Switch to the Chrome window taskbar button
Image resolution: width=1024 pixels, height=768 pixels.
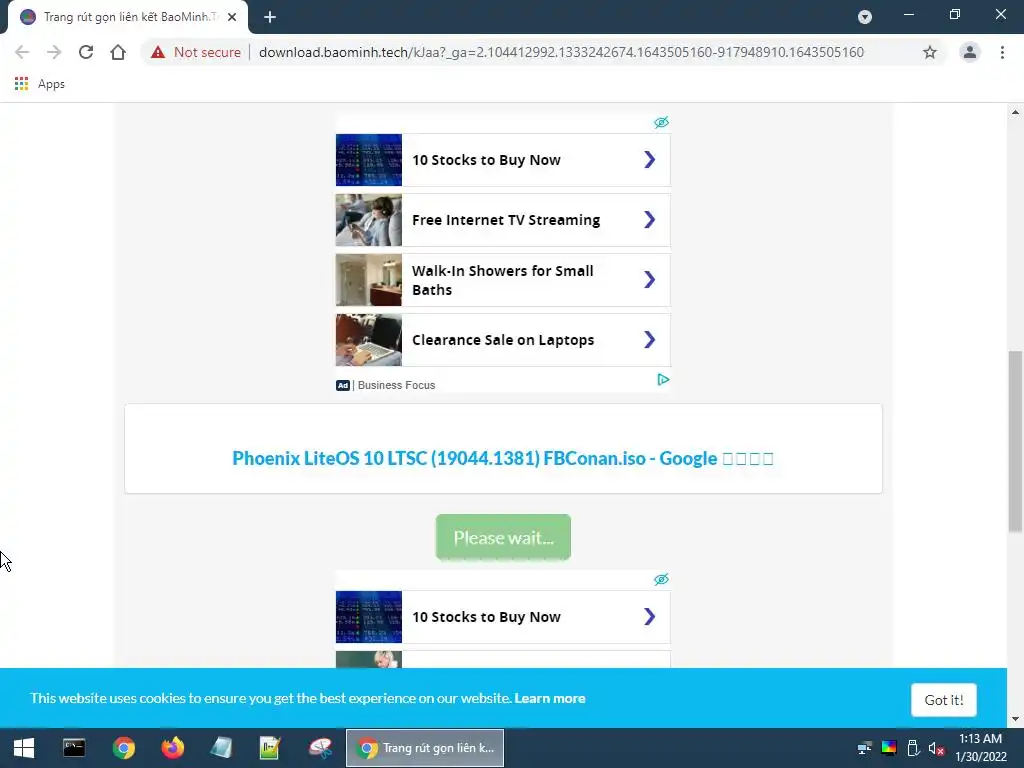pyautogui.click(x=425, y=748)
